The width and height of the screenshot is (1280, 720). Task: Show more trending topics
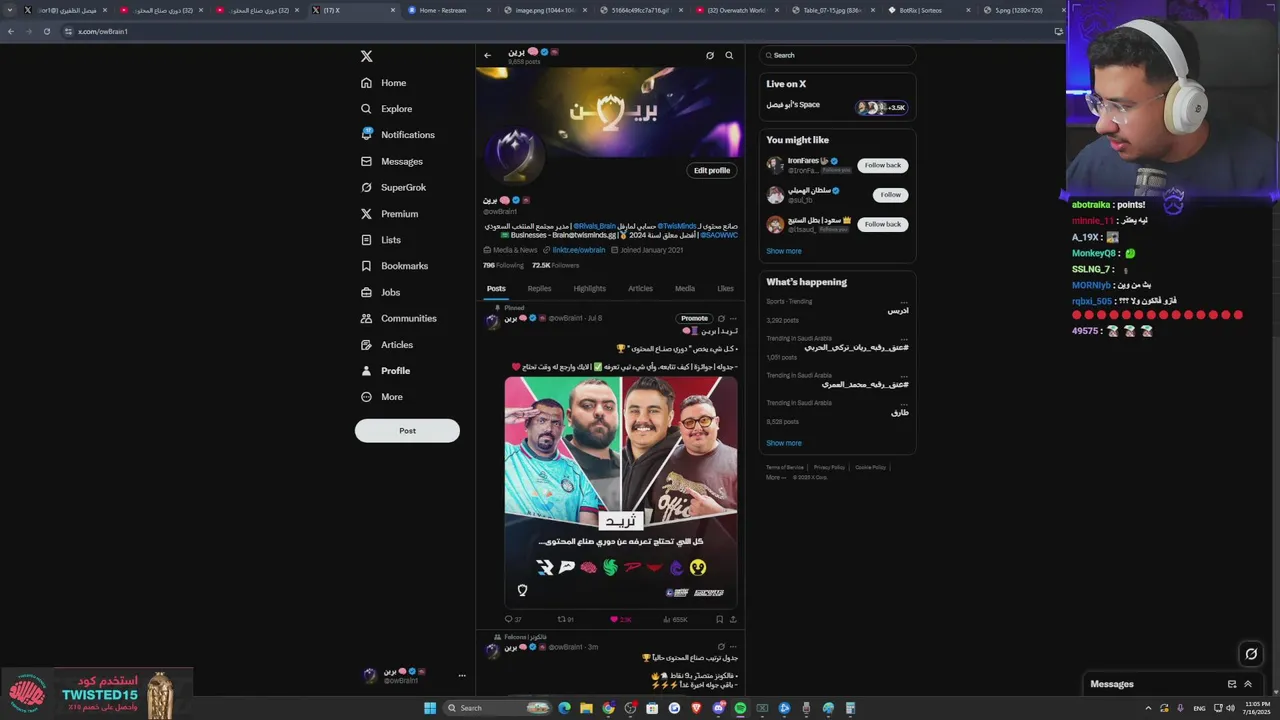784,443
